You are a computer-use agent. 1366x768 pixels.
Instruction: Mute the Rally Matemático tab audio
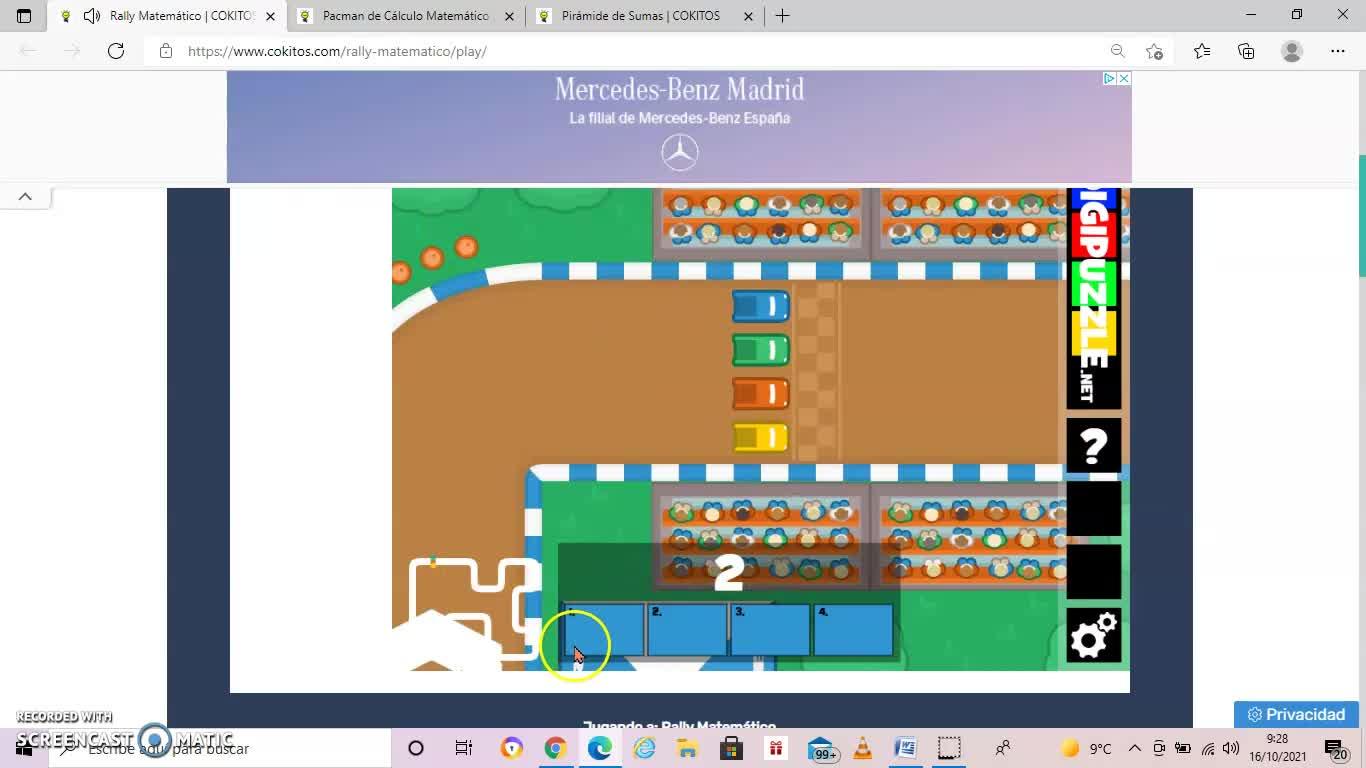[92, 16]
